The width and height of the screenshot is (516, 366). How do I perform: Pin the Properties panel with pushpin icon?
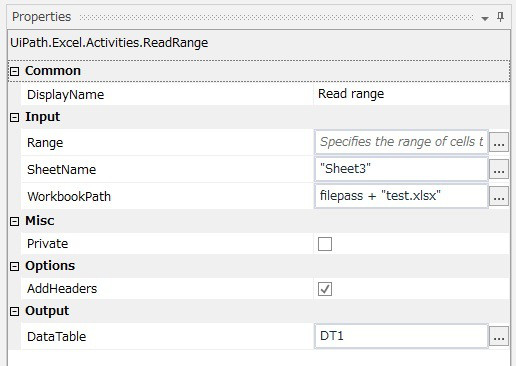[x=500, y=17]
